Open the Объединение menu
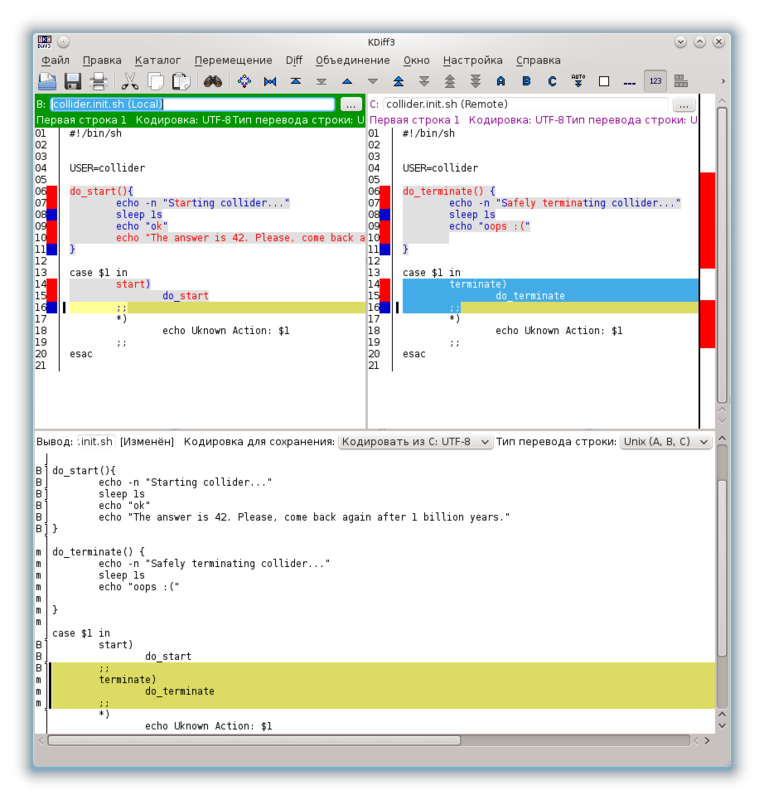This screenshot has width=764, height=800. pyautogui.click(x=353, y=60)
